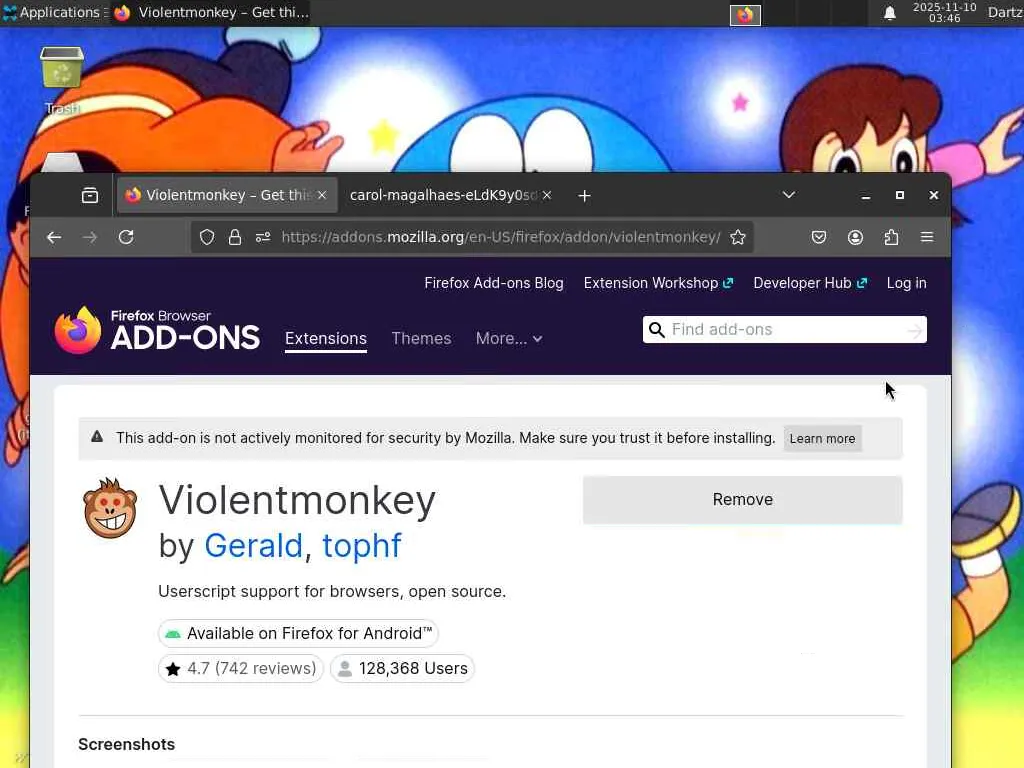Image resolution: width=1024 pixels, height=768 pixels.
Task: Open the Trash desktop icon
Action: pos(62,80)
